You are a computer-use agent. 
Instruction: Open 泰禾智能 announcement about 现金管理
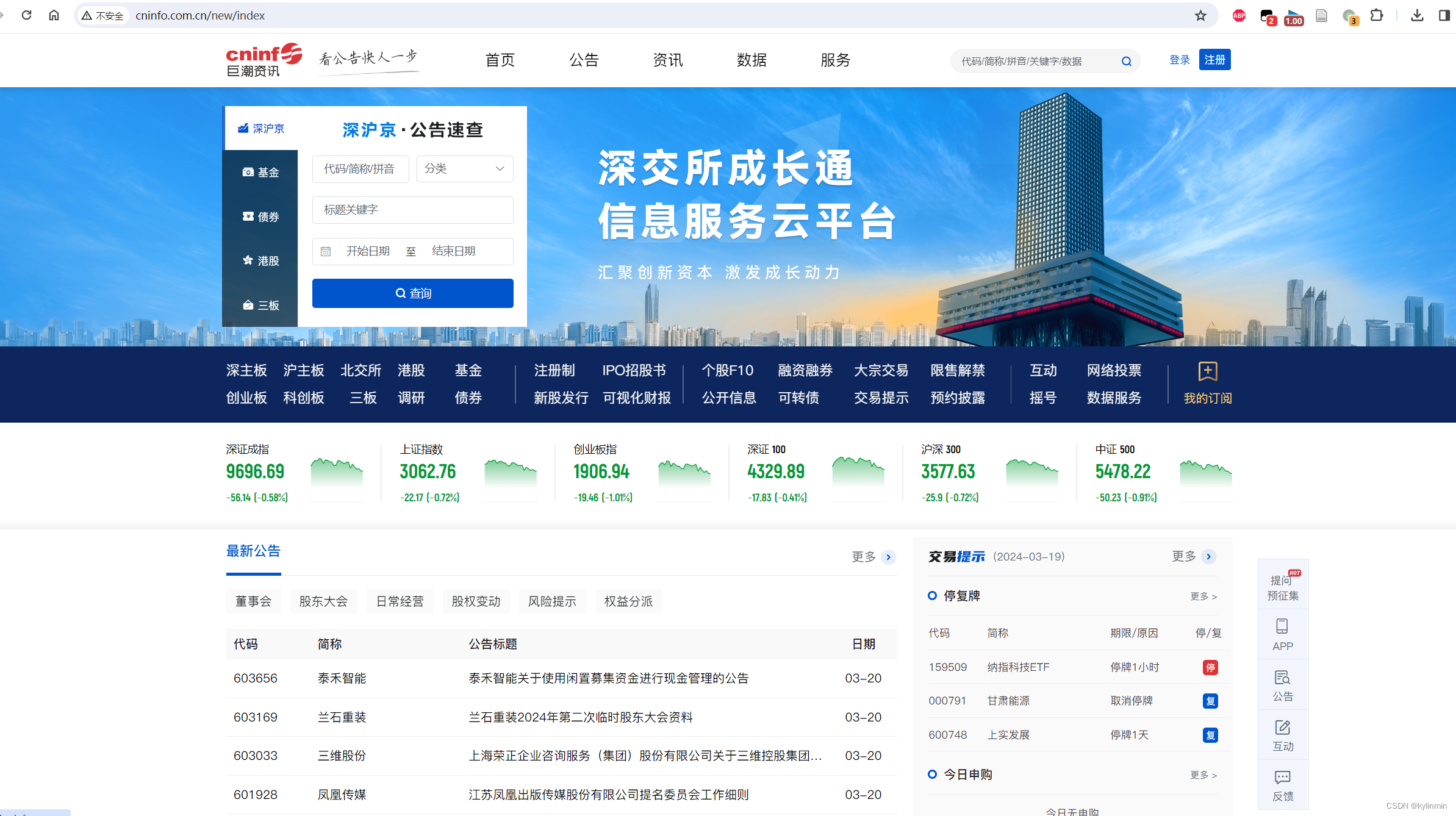click(608, 678)
